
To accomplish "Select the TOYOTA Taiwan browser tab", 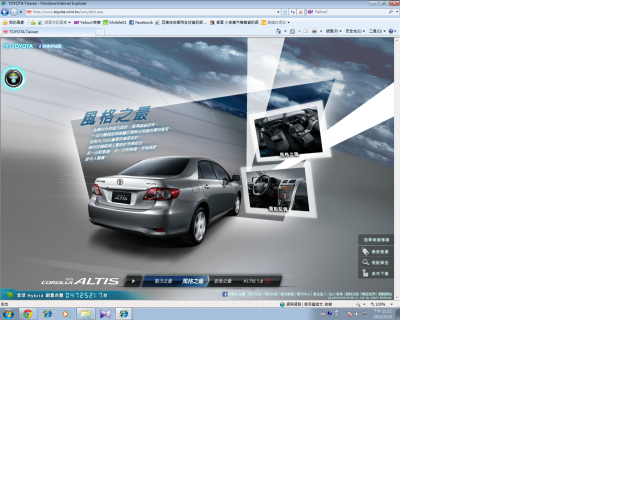I will [48, 31].
